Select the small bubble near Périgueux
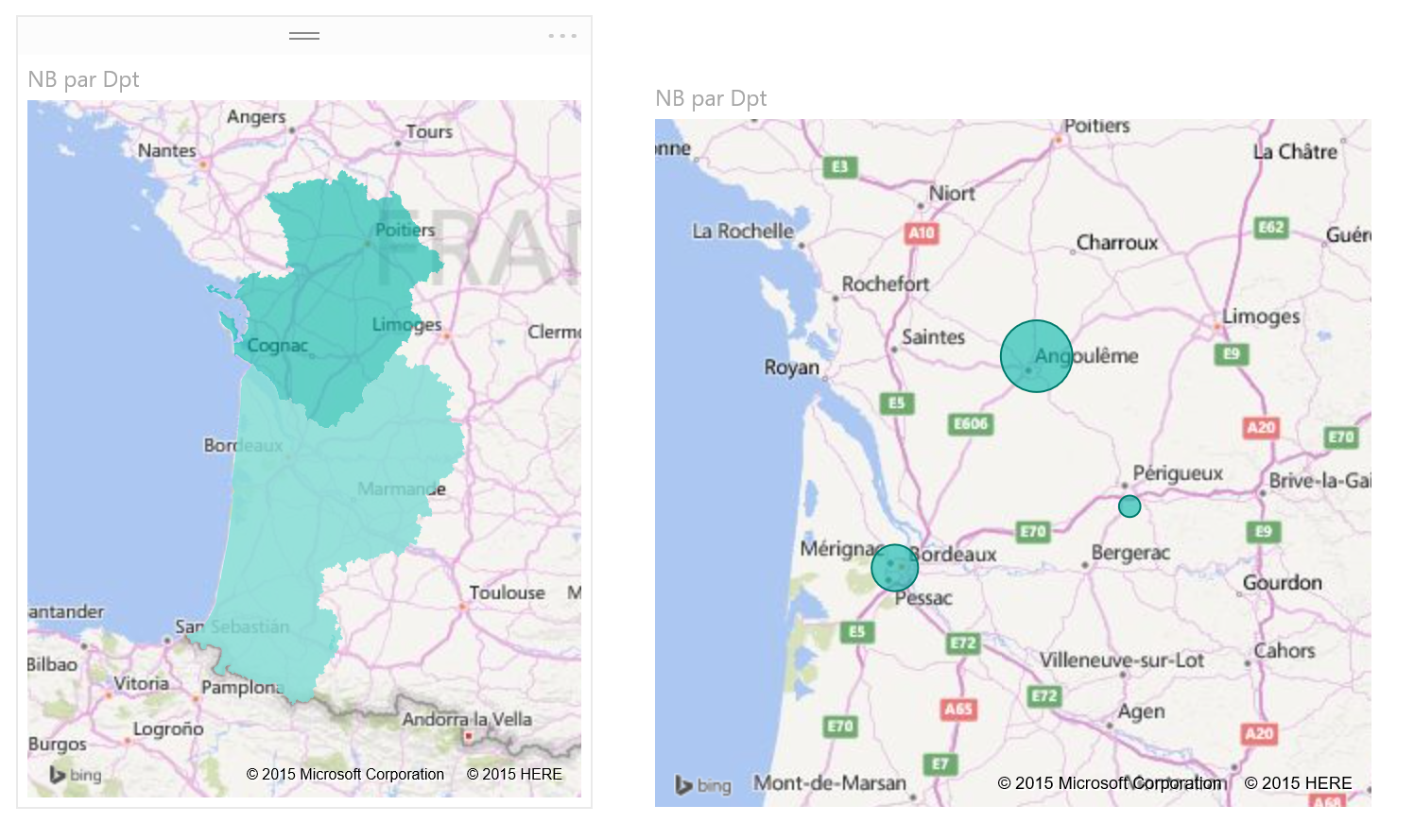The width and height of the screenshot is (1414, 840). (1129, 506)
